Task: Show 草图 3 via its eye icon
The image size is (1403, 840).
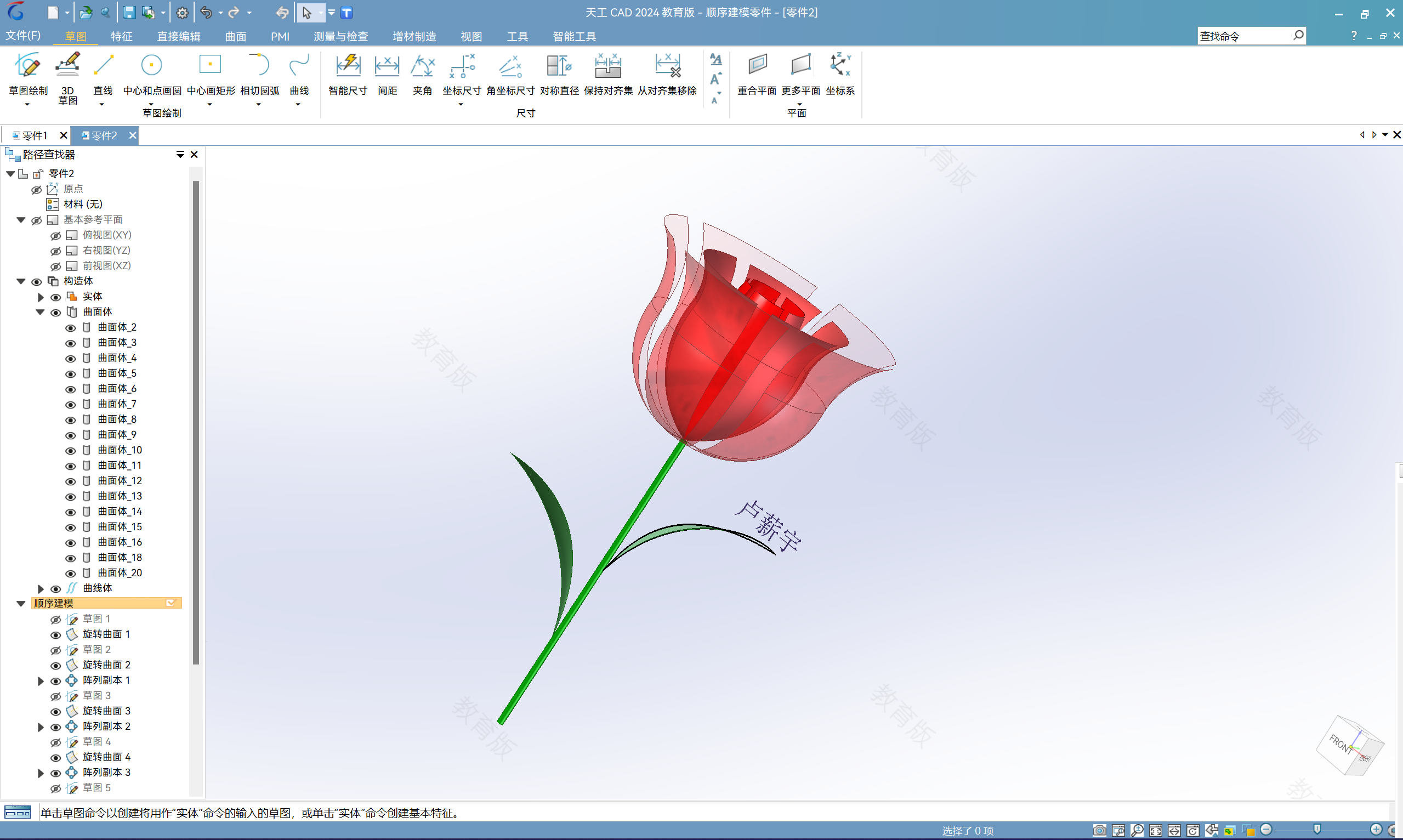Action: click(55, 696)
